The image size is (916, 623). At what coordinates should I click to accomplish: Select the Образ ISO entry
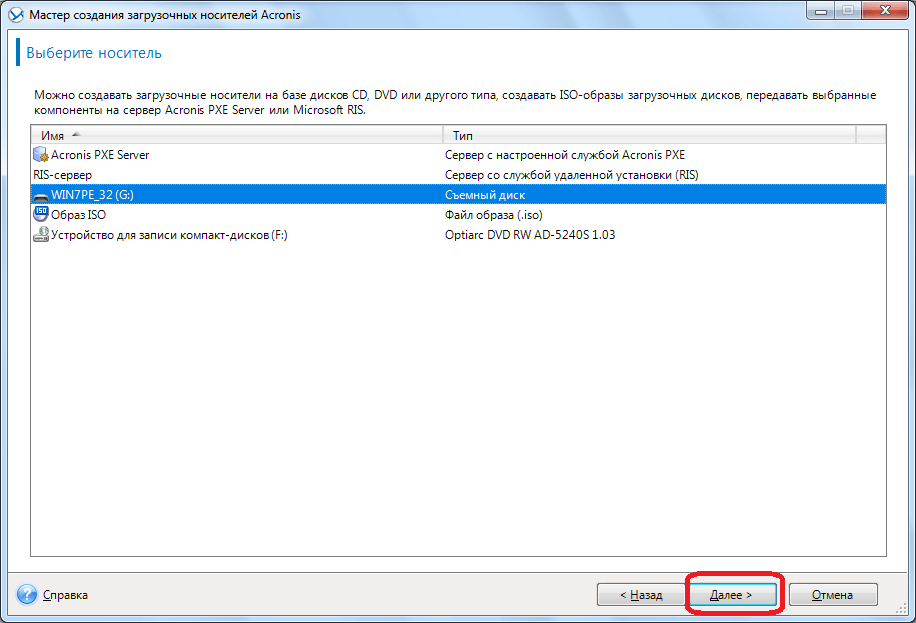[x=459, y=214]
